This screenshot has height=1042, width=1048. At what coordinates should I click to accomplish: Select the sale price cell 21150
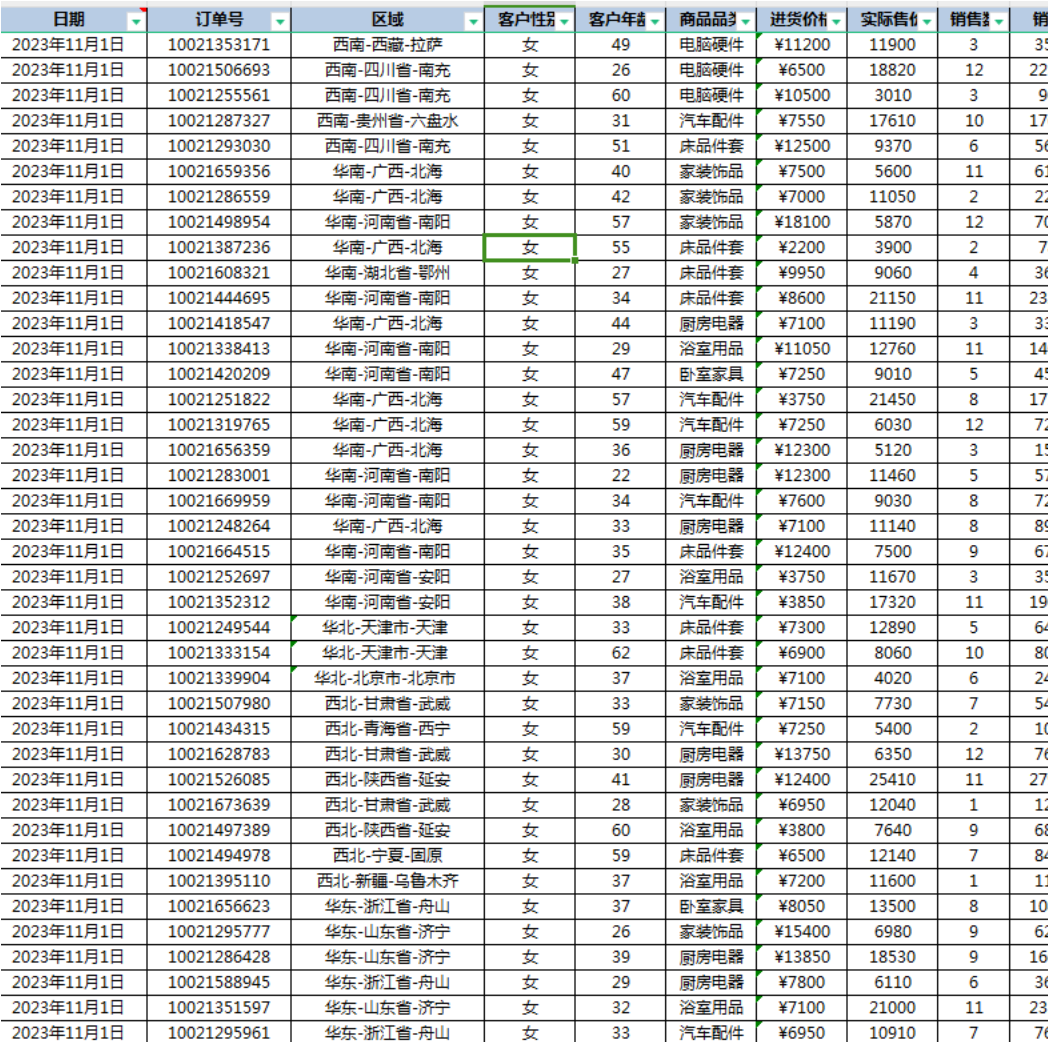point(892,298)
